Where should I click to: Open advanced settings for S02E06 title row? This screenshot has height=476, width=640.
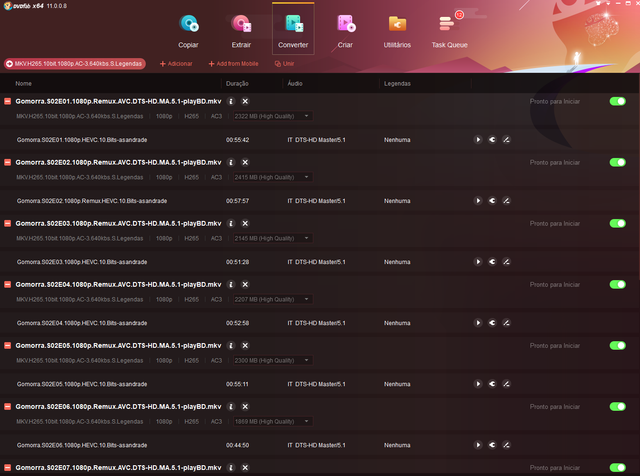point(492,445)
